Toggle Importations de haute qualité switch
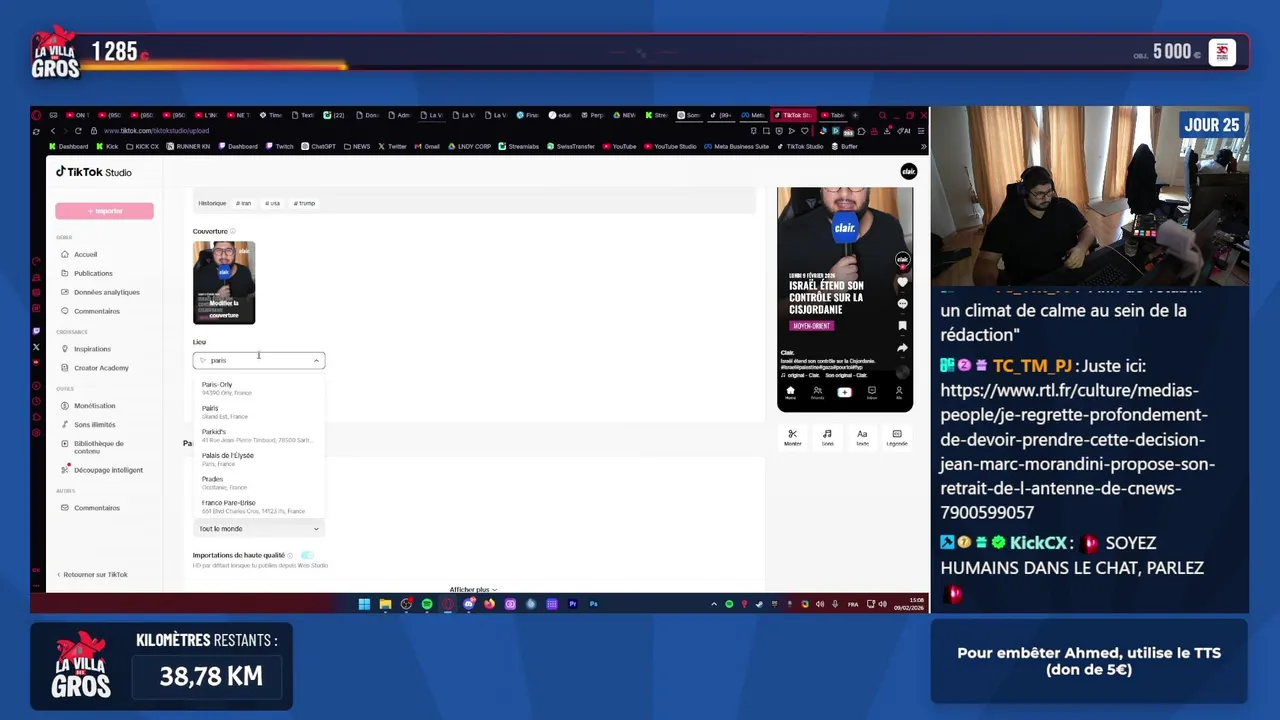This screenshot has height=720, width=1280. [306, 555]
